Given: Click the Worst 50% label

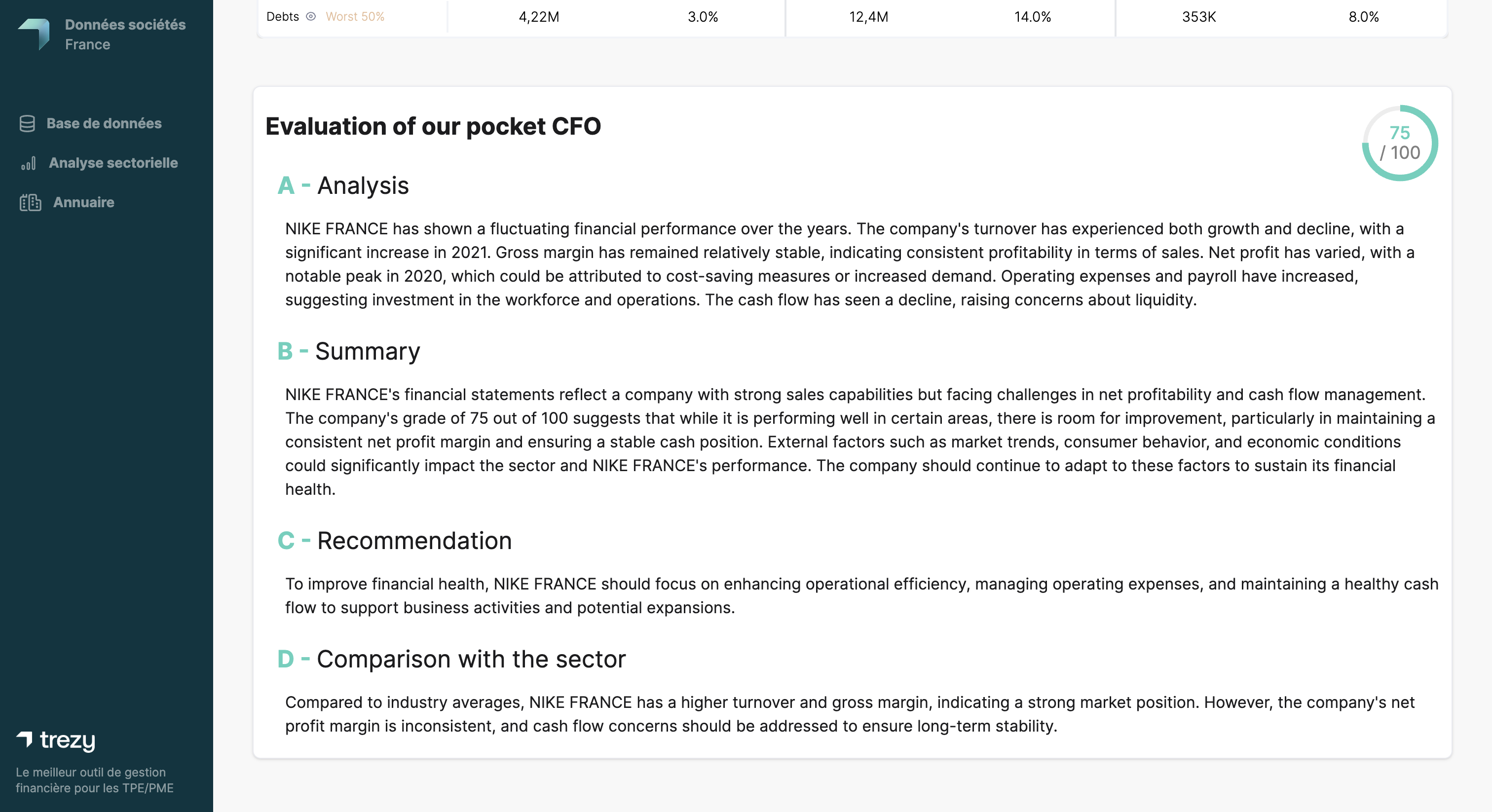Looking at the screenshot, I should [x=355, y=17].
